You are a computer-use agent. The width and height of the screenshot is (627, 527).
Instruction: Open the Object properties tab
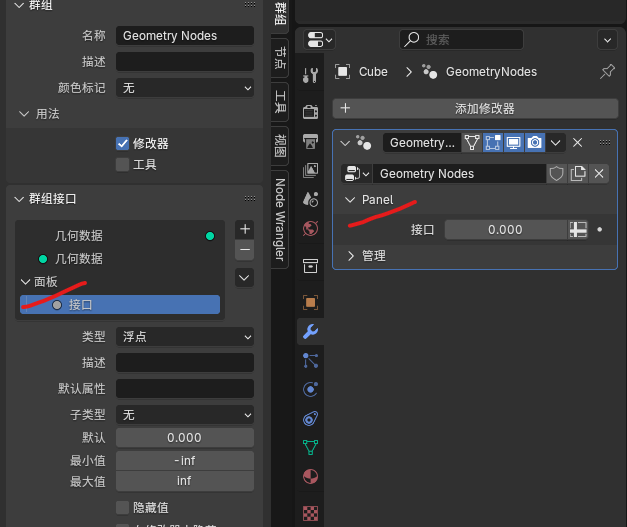tap(310, 302)
